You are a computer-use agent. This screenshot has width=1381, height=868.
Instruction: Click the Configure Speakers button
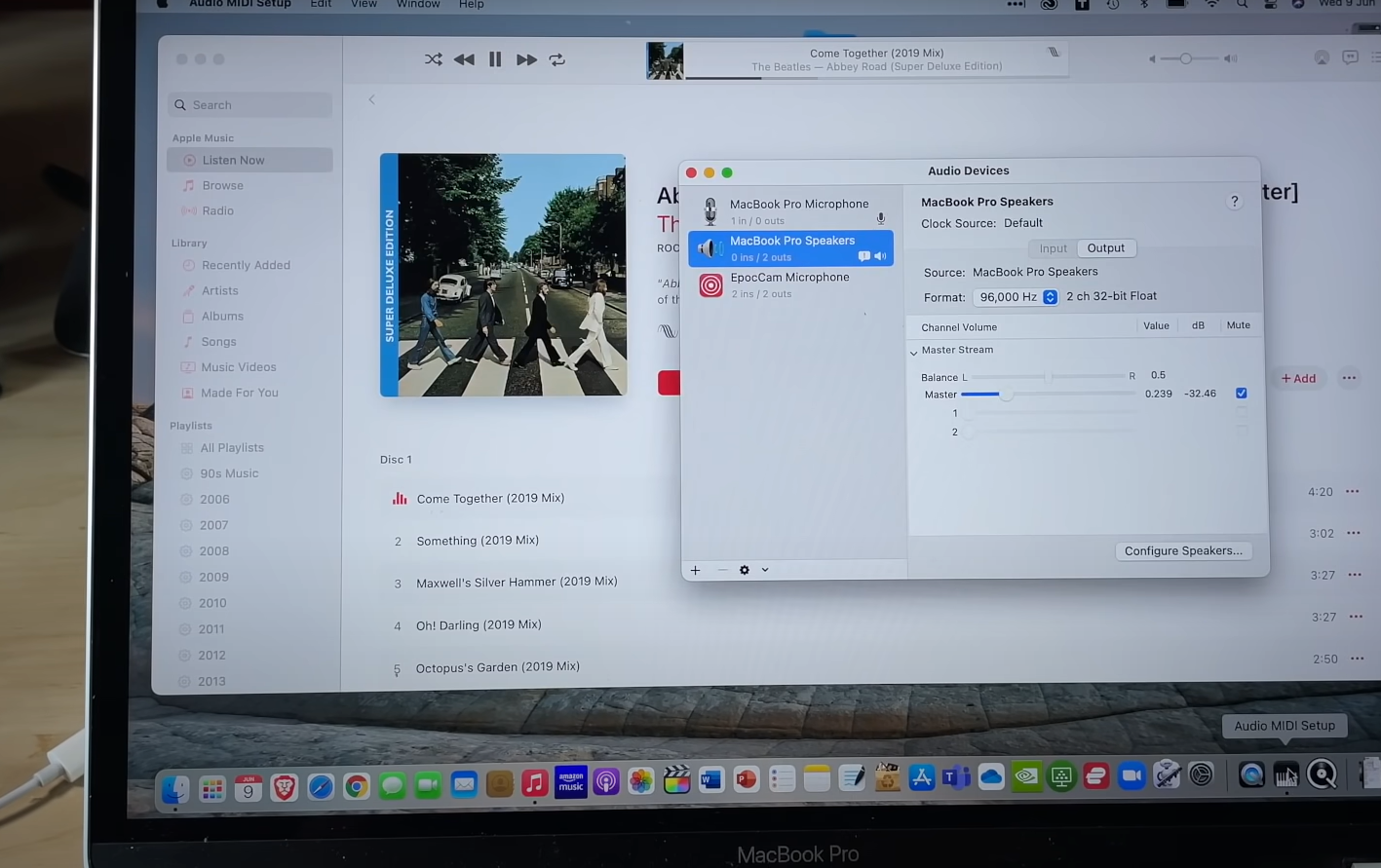tap(1183, 550)
